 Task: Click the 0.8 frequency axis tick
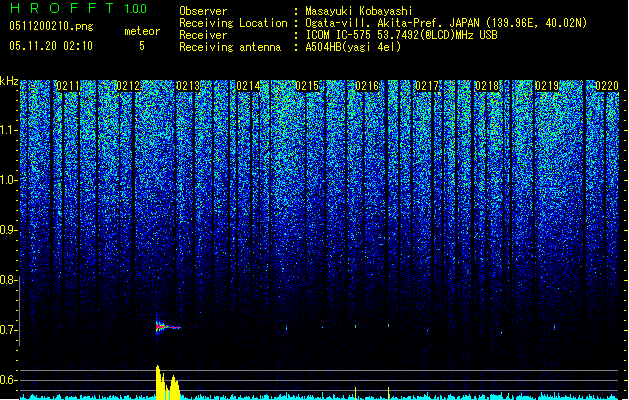9,280
